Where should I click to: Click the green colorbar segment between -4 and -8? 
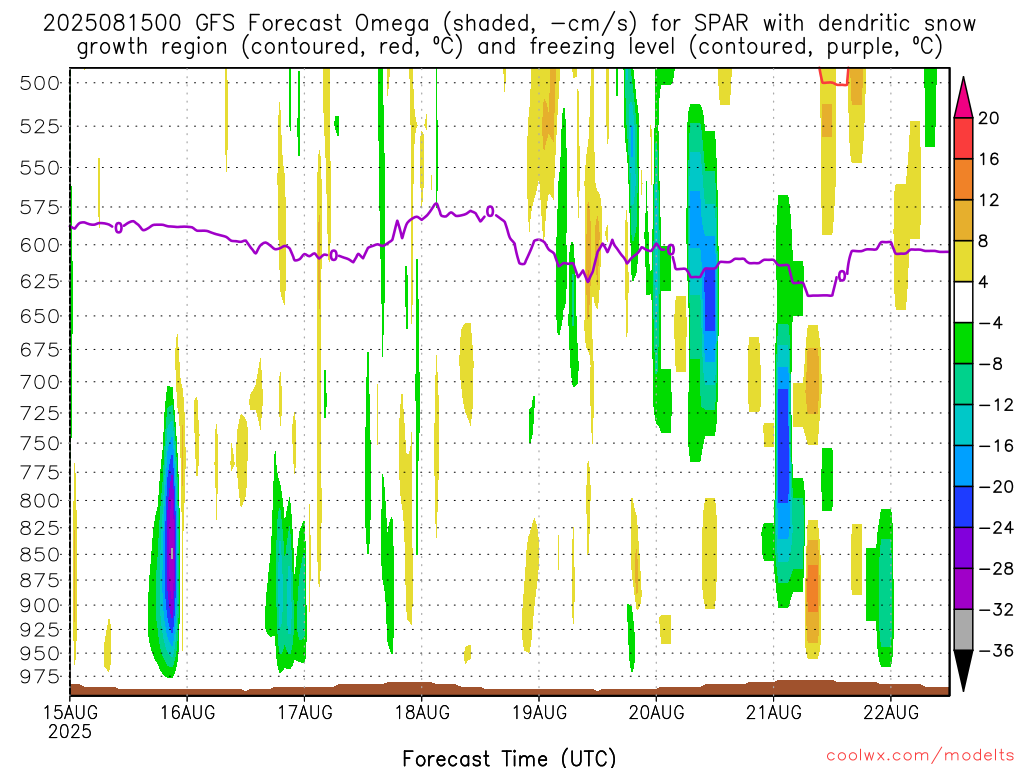coord(963,344)
